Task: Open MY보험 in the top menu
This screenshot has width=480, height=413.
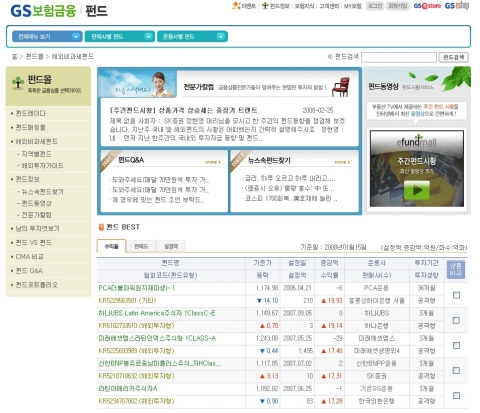Action: pos(353,6)
